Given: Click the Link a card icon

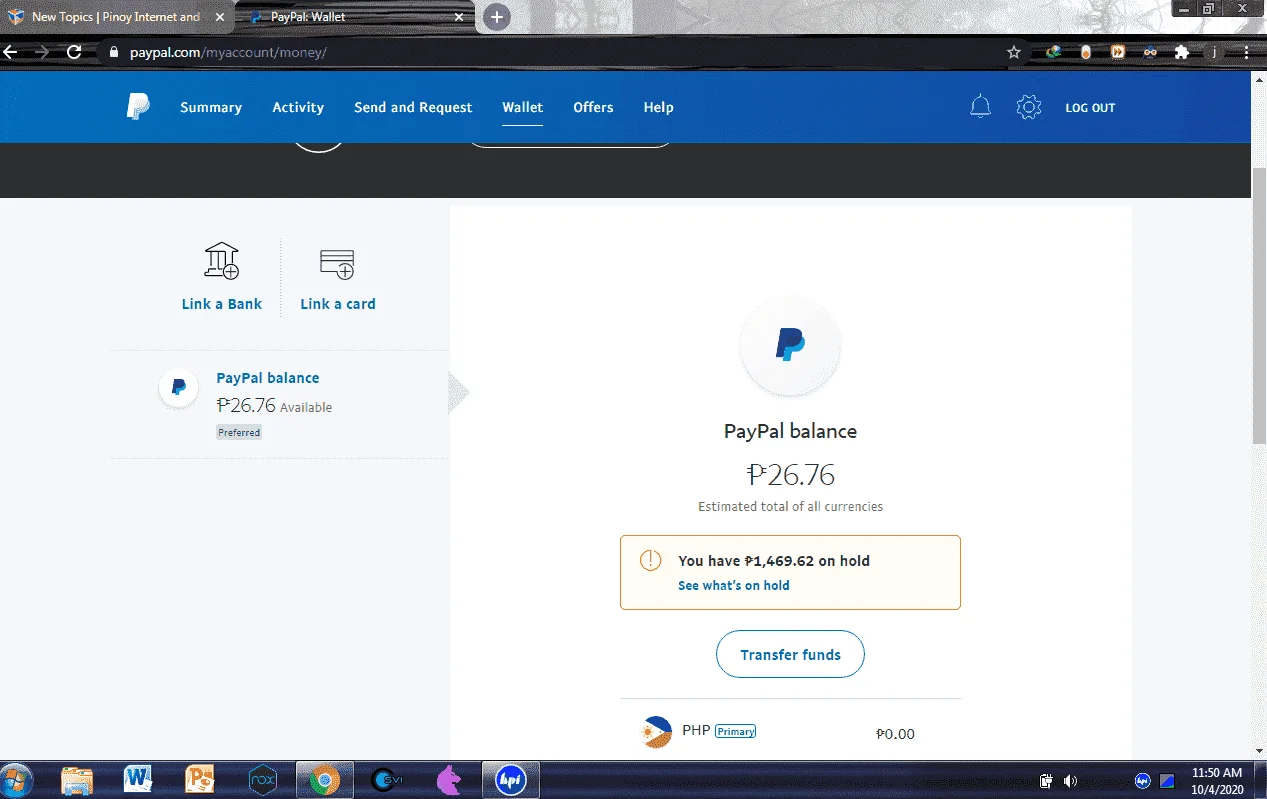Looking at the screenshot, I should tap(337, 264).
